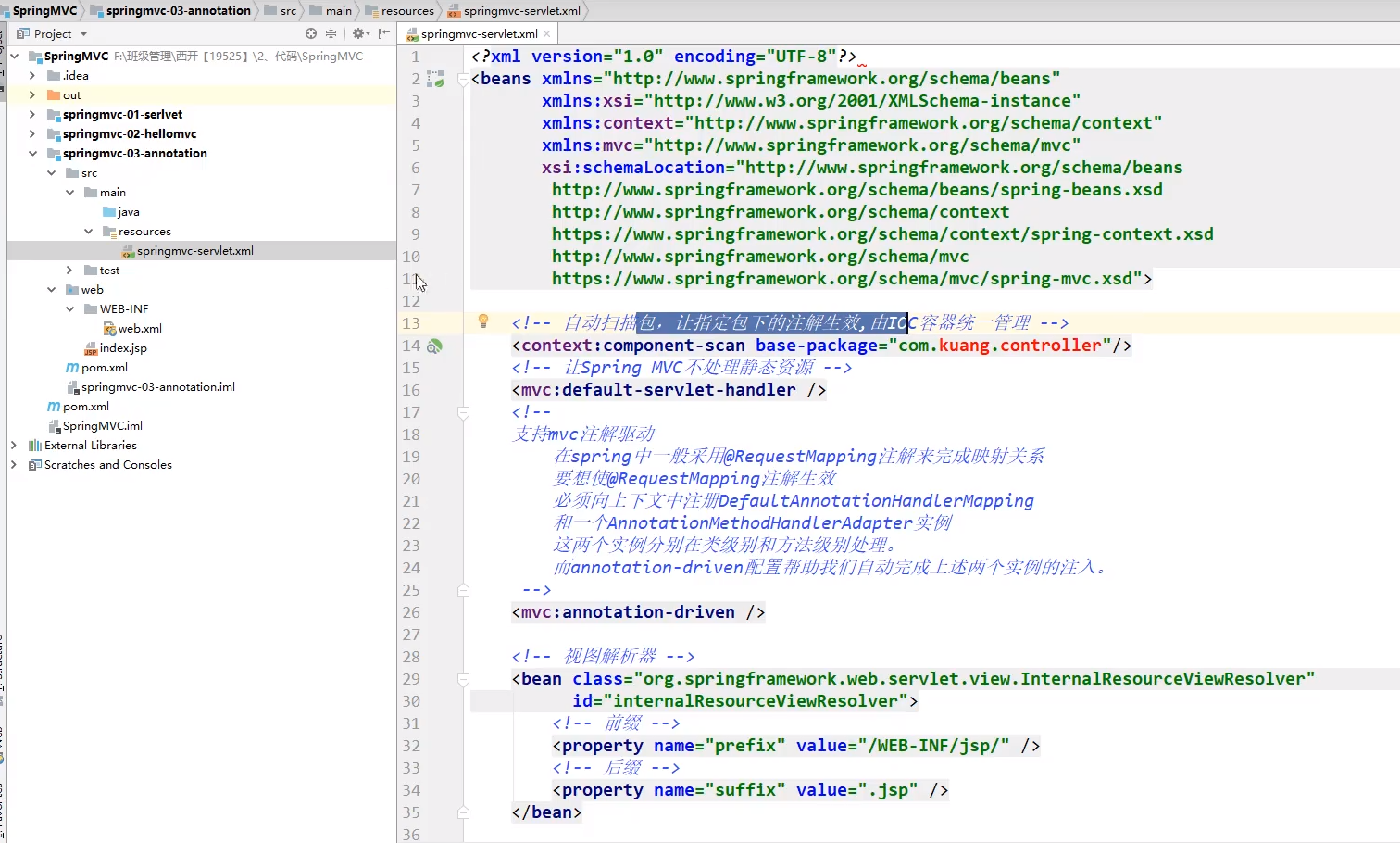Viewport: 1400px width, 843px height.
Task: Click the springmvc-servlet.xml file icon in tree
Action: point(128,251)
